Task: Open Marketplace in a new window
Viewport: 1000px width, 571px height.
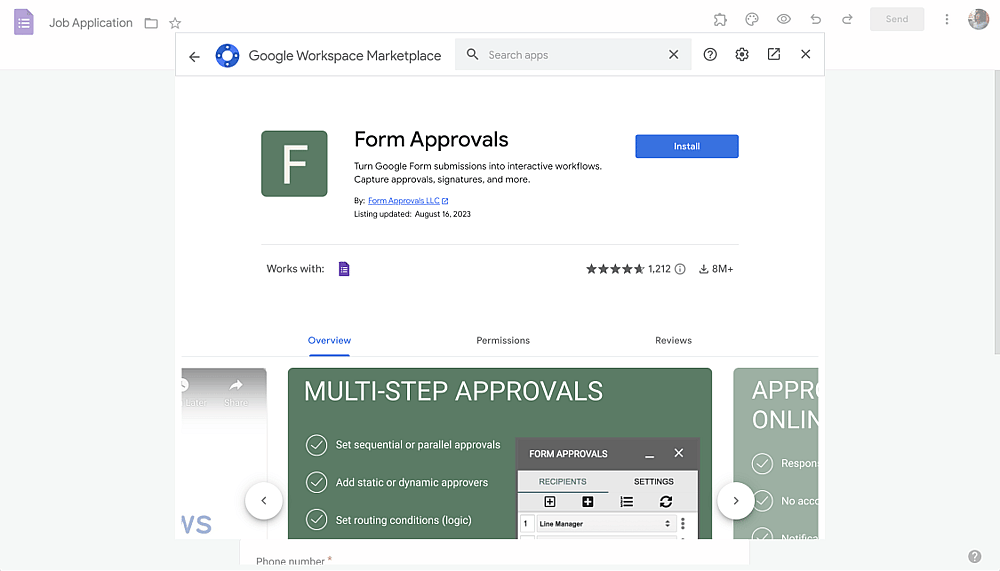Action: (774, 54)
